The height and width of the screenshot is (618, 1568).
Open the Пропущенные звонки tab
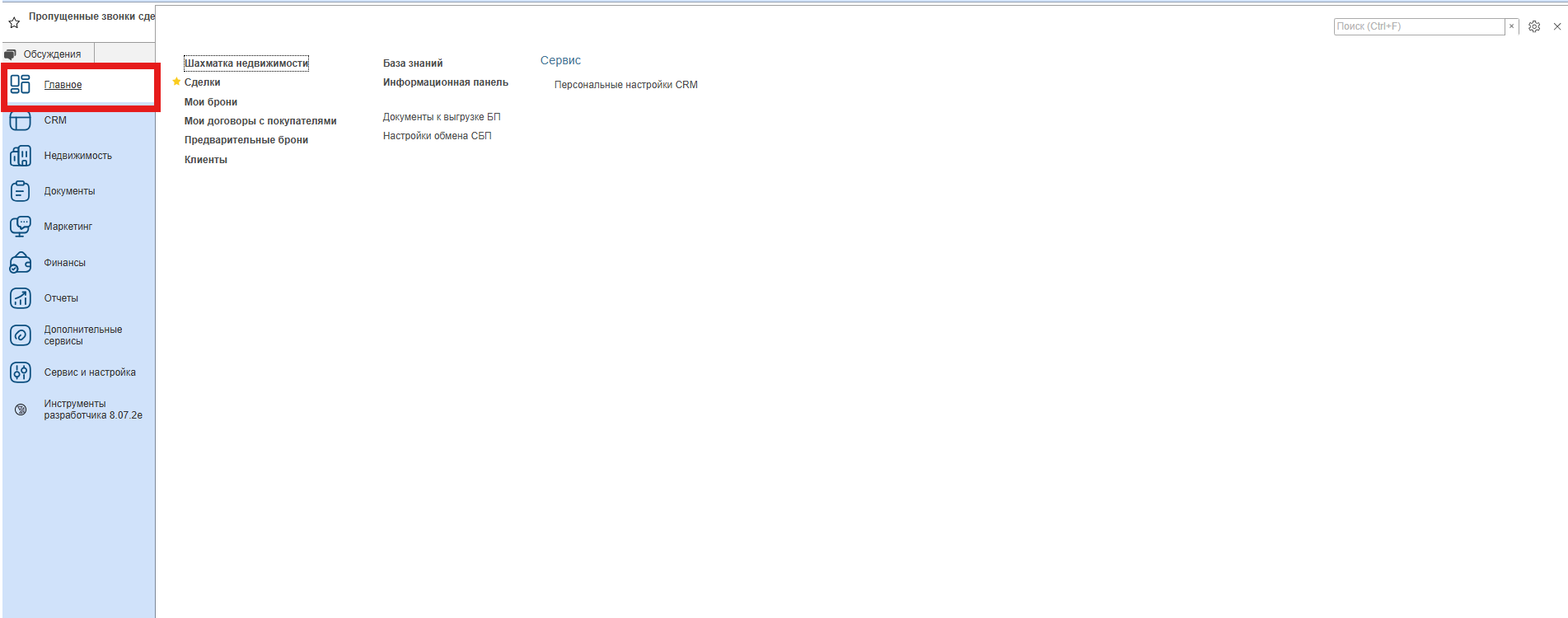click(x=91, y=16)
